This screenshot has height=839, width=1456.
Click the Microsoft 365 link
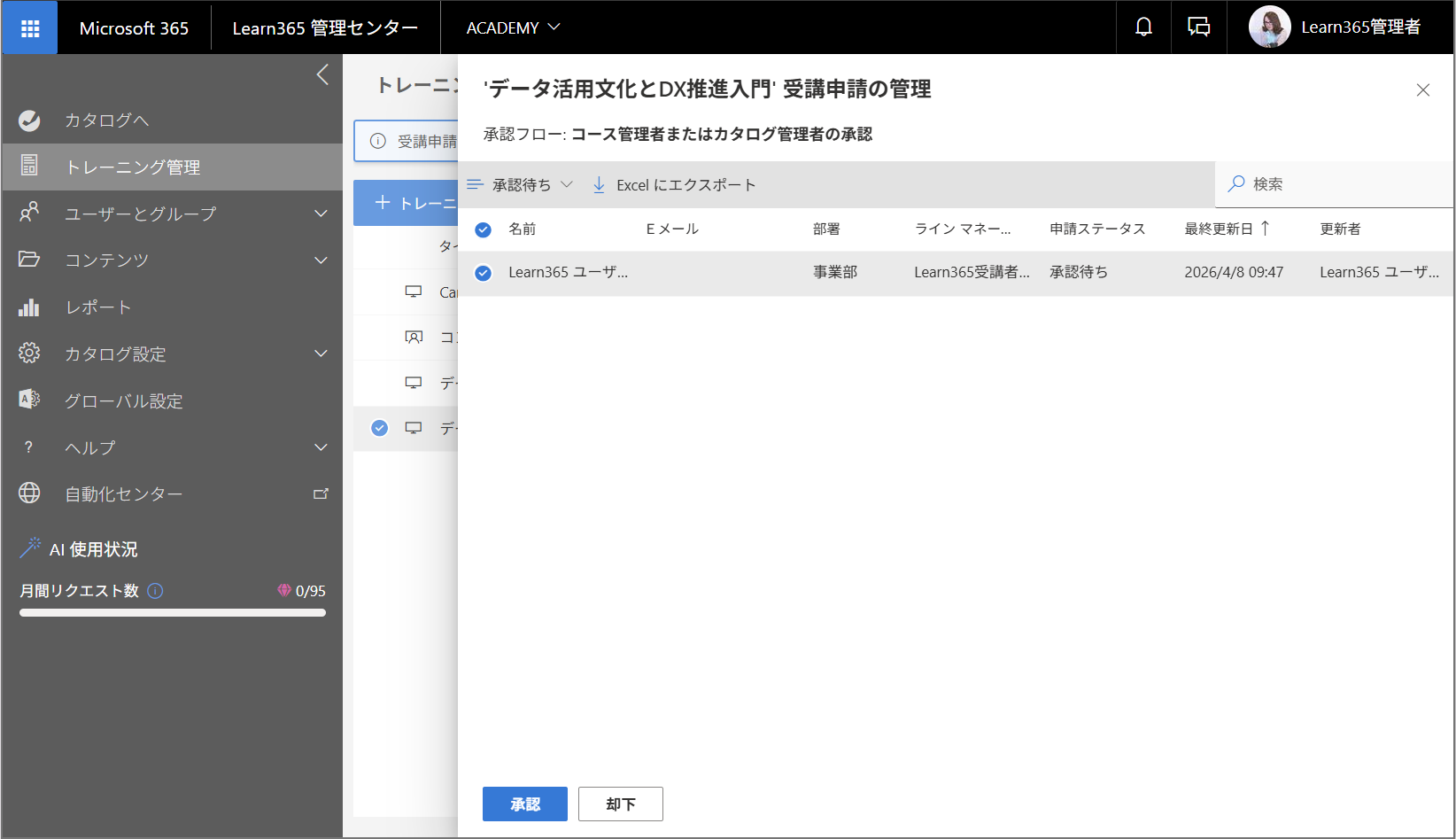pos(134,28)
